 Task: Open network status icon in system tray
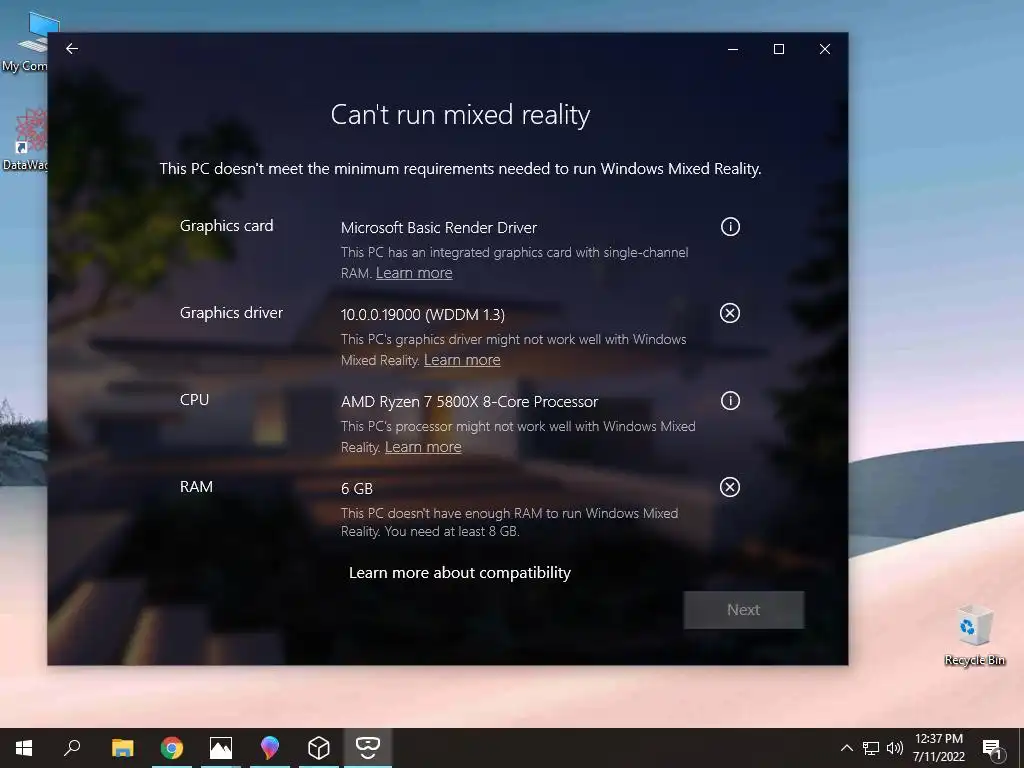871,748
